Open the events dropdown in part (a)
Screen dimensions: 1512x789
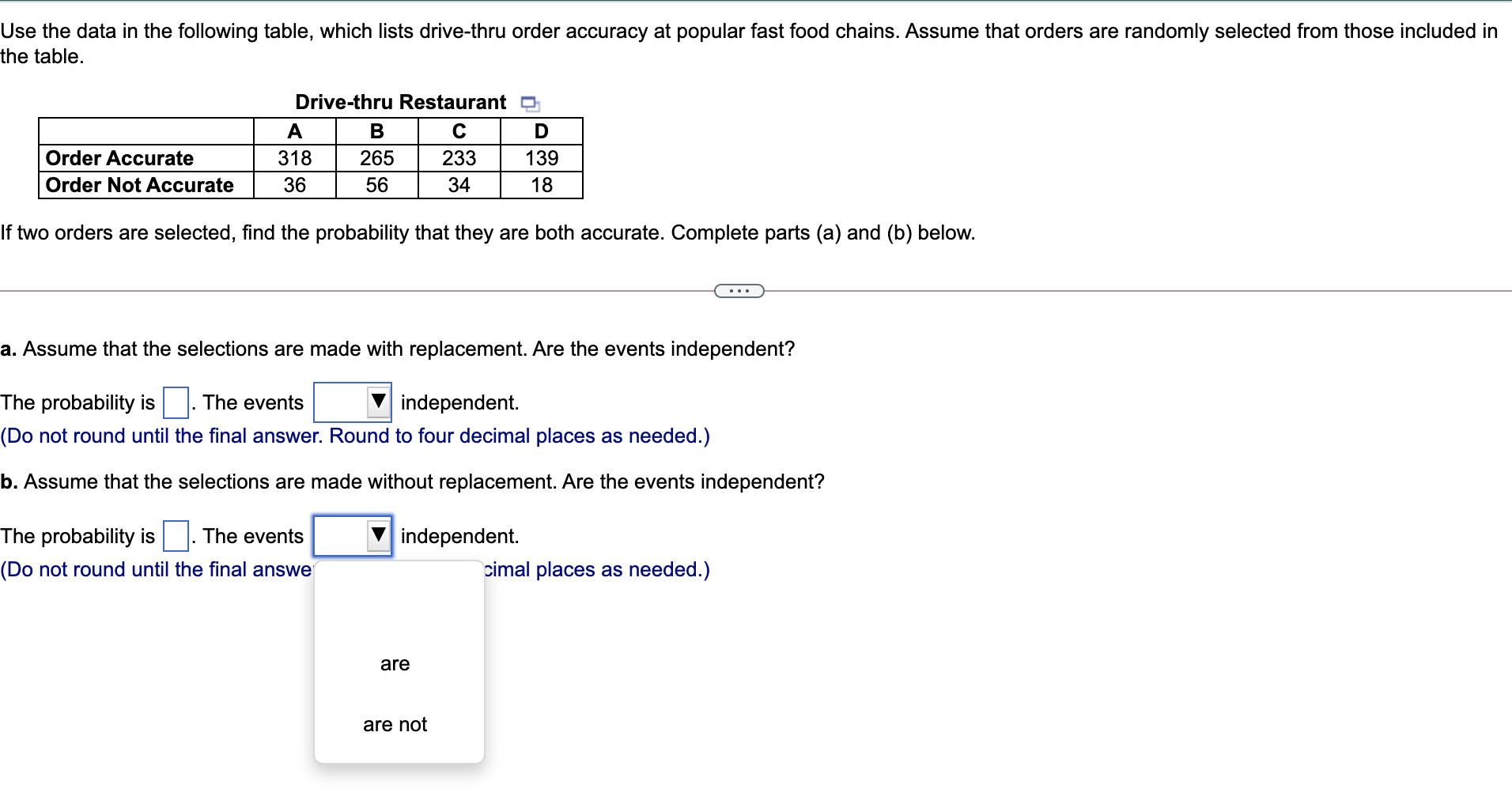[352, 402]
